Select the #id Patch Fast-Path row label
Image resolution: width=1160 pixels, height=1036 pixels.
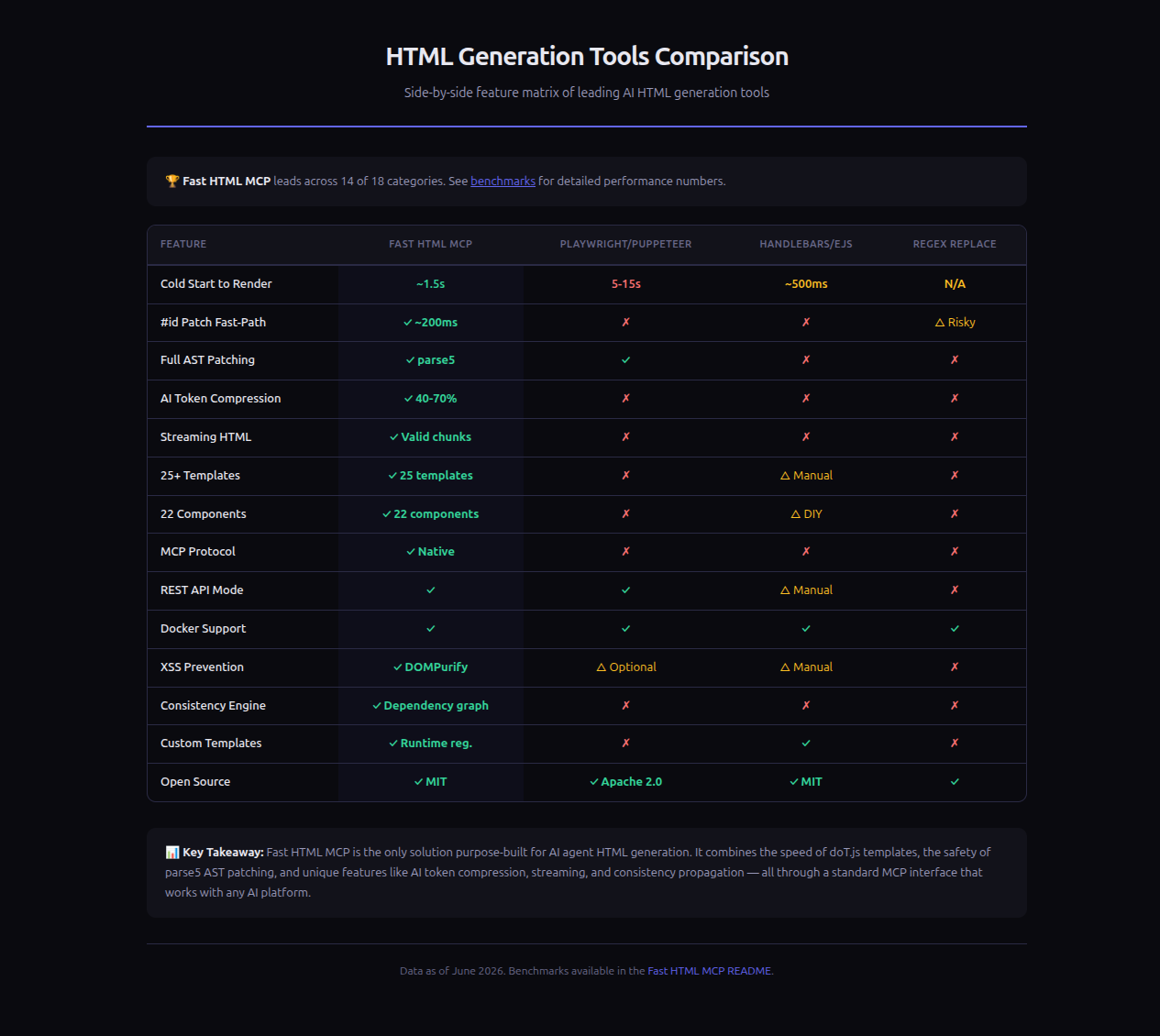[x=213, y=323]
